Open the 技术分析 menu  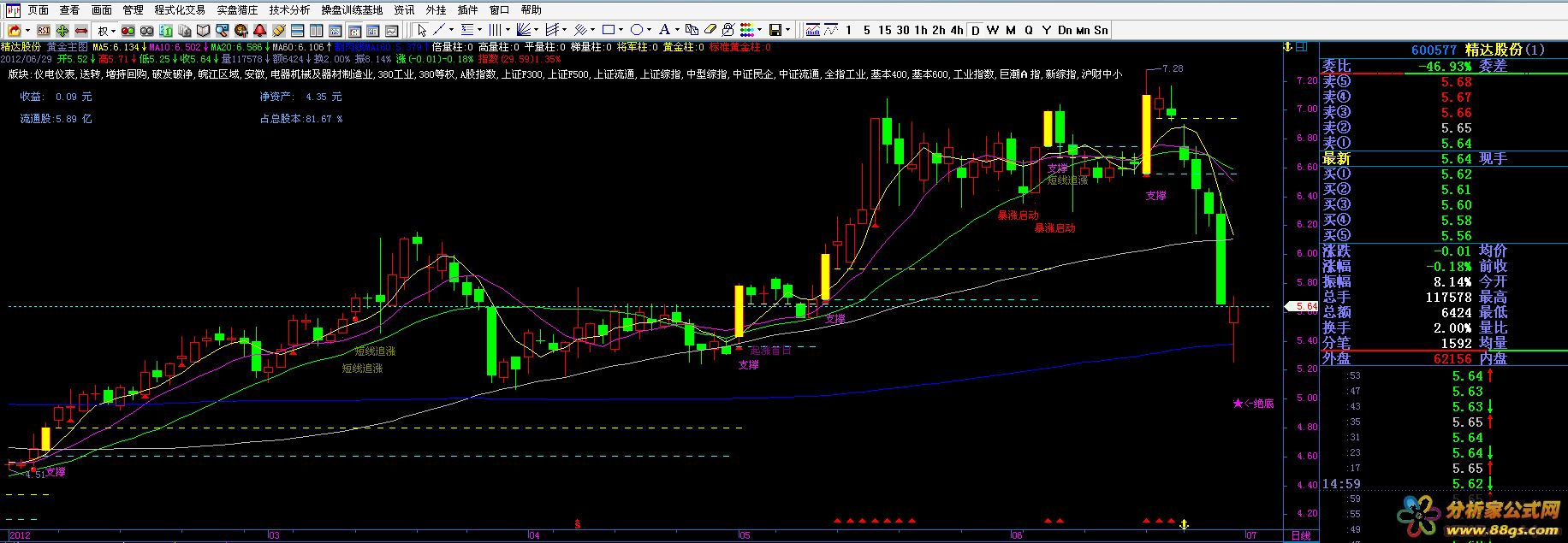(289, 10)
